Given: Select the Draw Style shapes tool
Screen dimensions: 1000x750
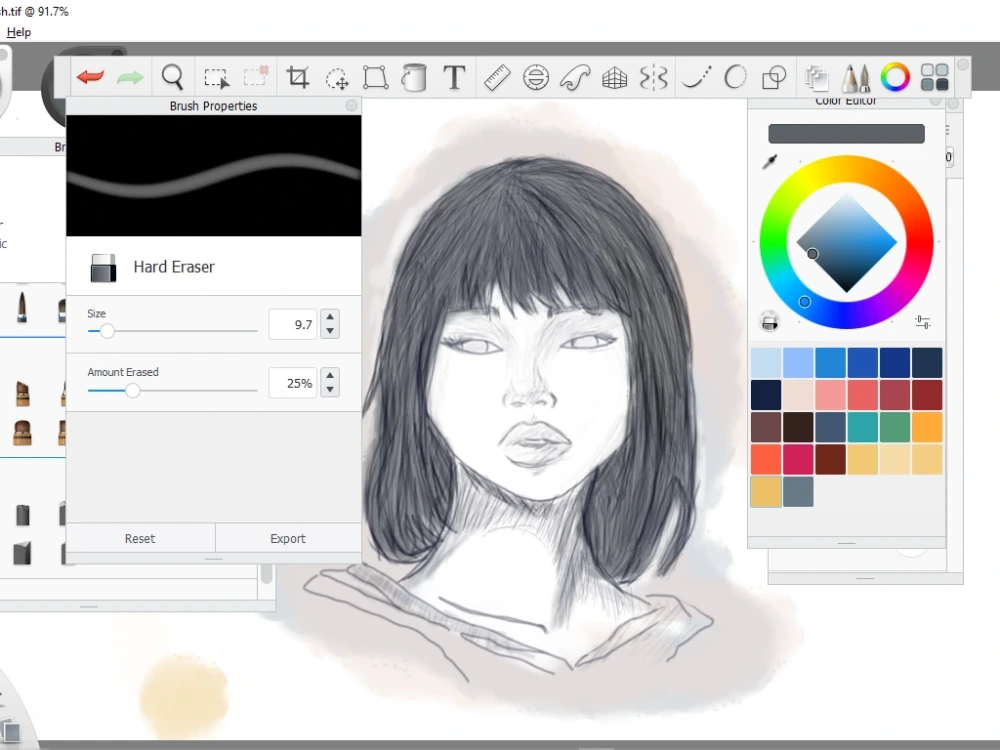Looking at the screenshot, I should (774, 78).
